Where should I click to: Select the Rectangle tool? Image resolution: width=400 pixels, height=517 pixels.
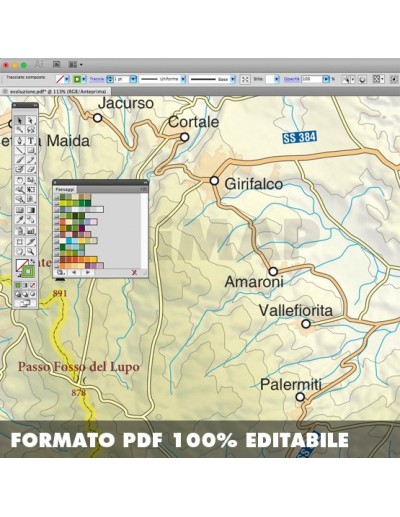coord(31,150)
